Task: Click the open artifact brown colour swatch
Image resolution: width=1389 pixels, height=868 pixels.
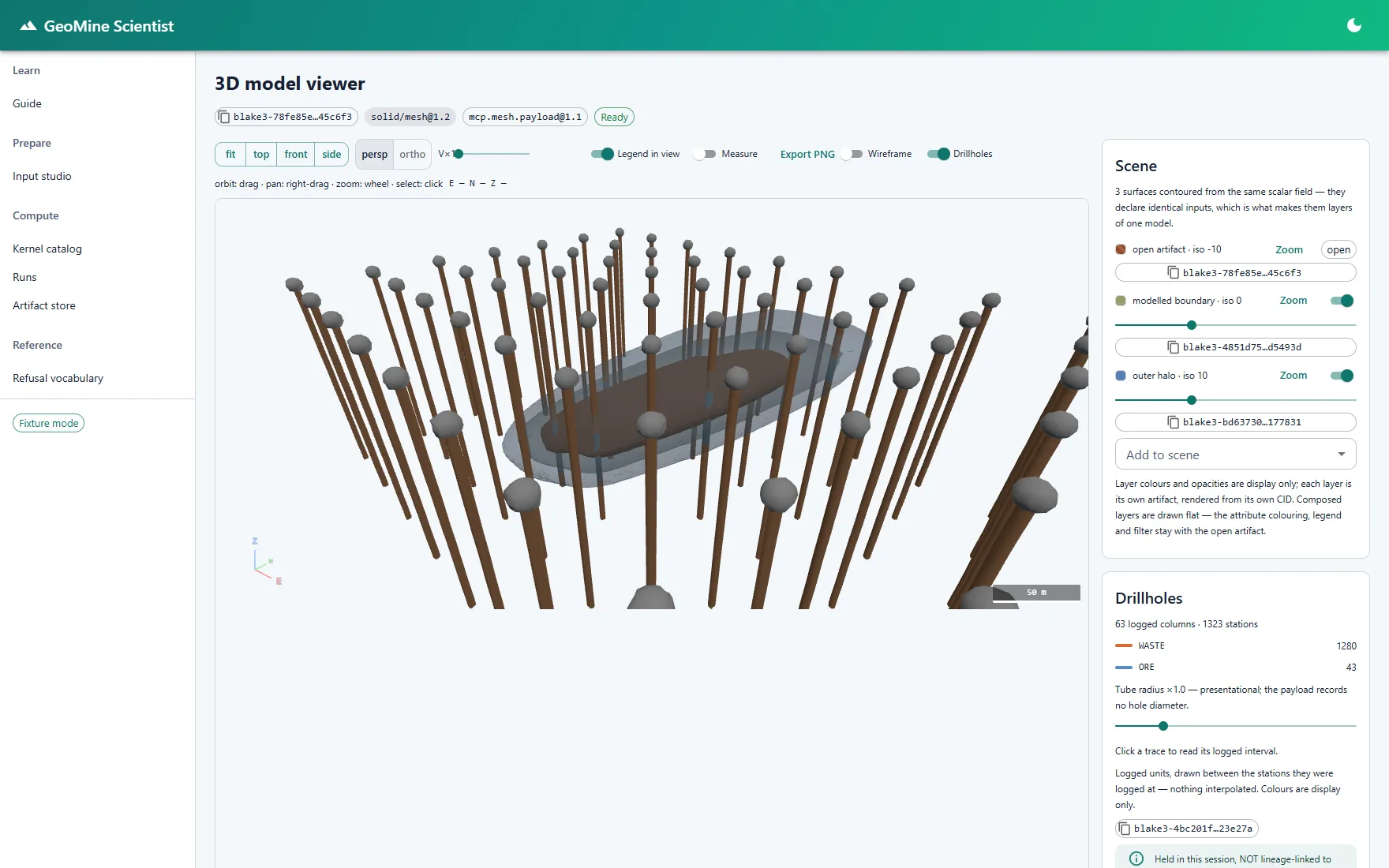Action: click(1121, 249)
